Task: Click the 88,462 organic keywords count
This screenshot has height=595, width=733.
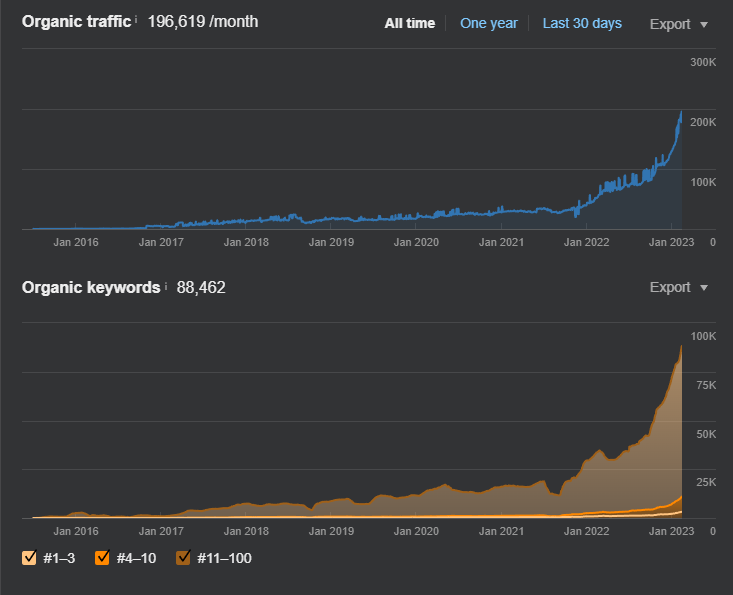Action: coord(201,287)
